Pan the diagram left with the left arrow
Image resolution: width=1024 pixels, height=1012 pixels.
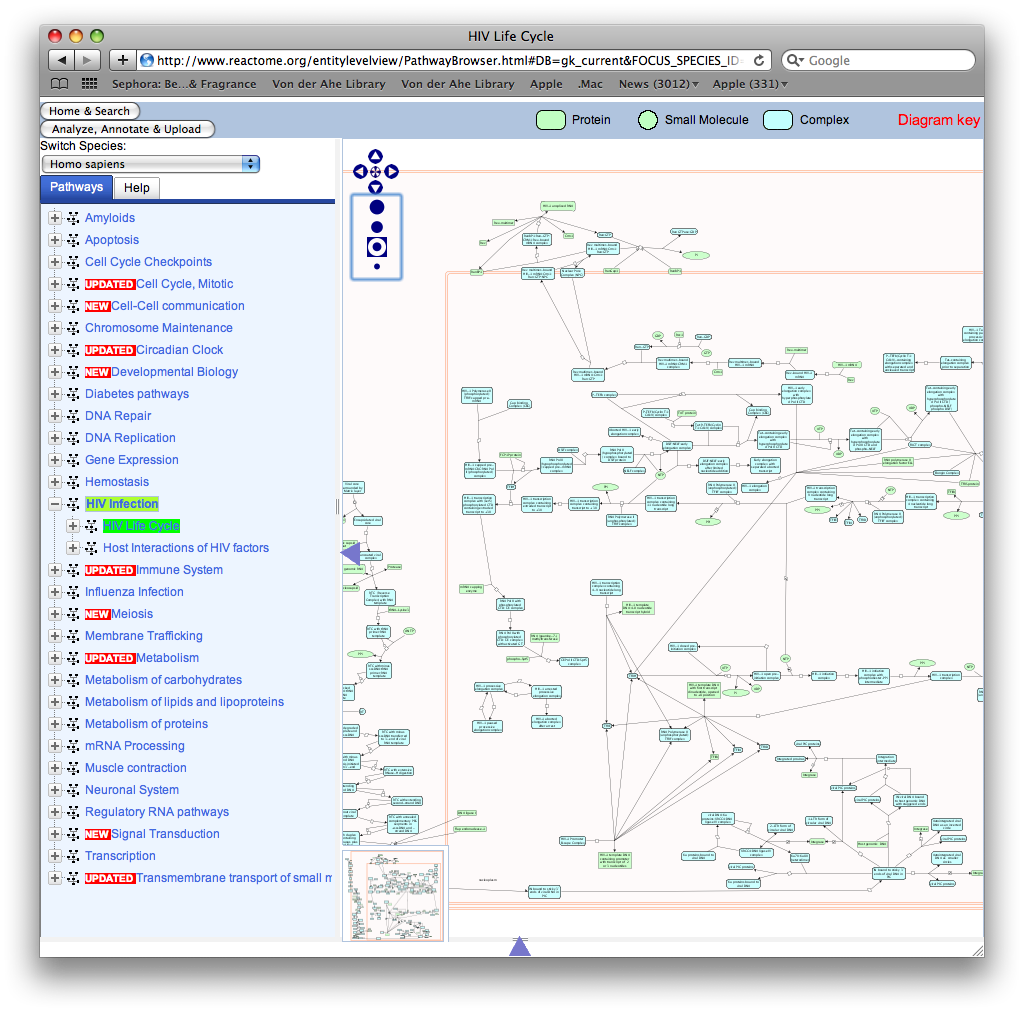(x=359, y=172)
